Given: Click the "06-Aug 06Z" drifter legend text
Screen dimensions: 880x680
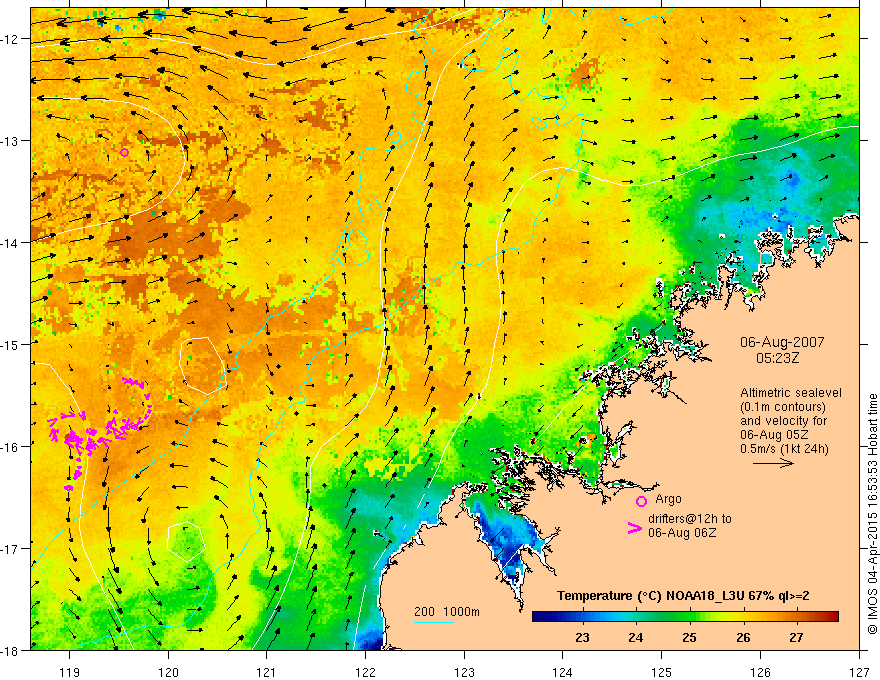Looking at the screenshot, I should click(682, 532).
